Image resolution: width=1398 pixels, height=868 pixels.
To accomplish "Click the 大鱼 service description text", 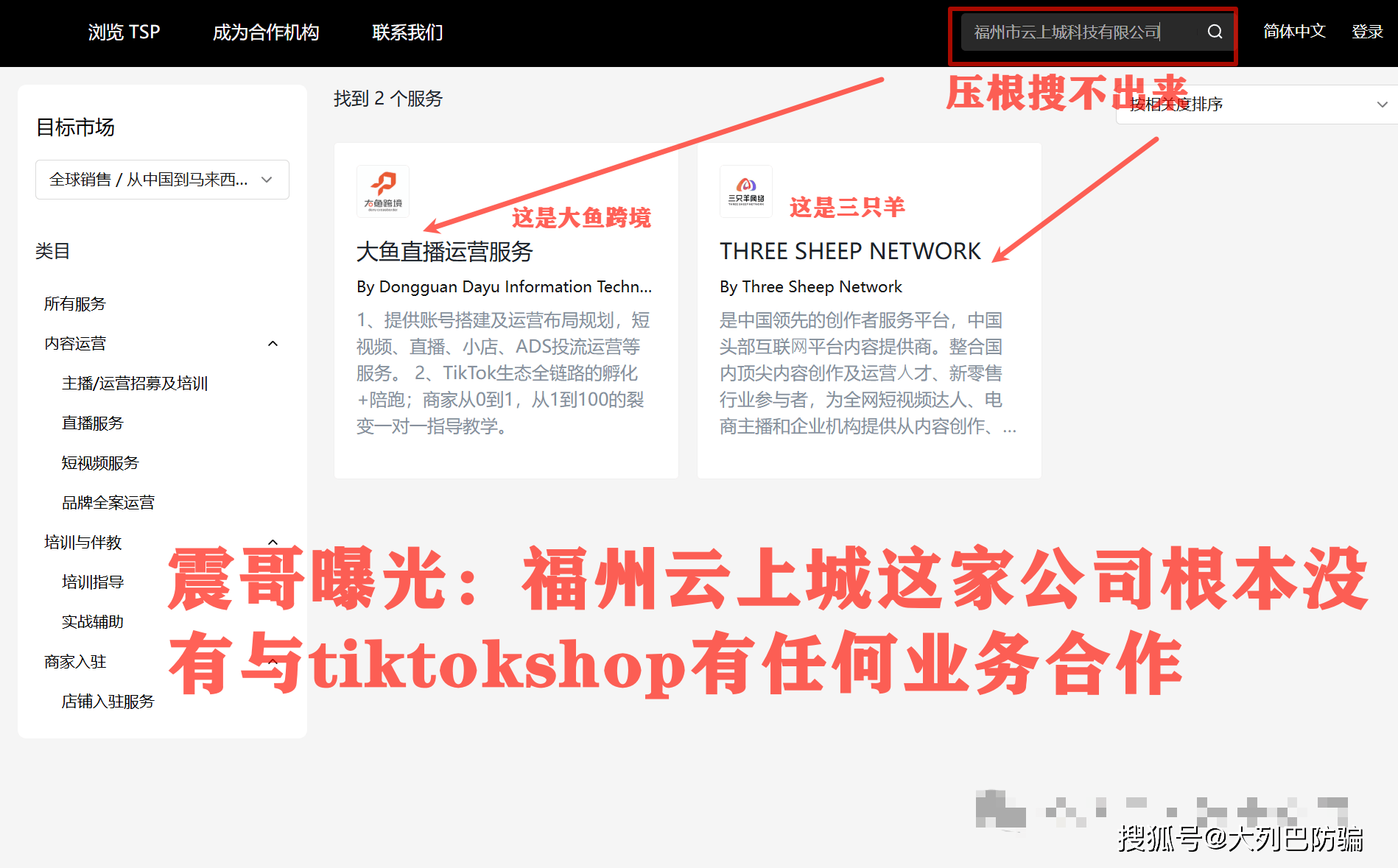I will (505, 373).
